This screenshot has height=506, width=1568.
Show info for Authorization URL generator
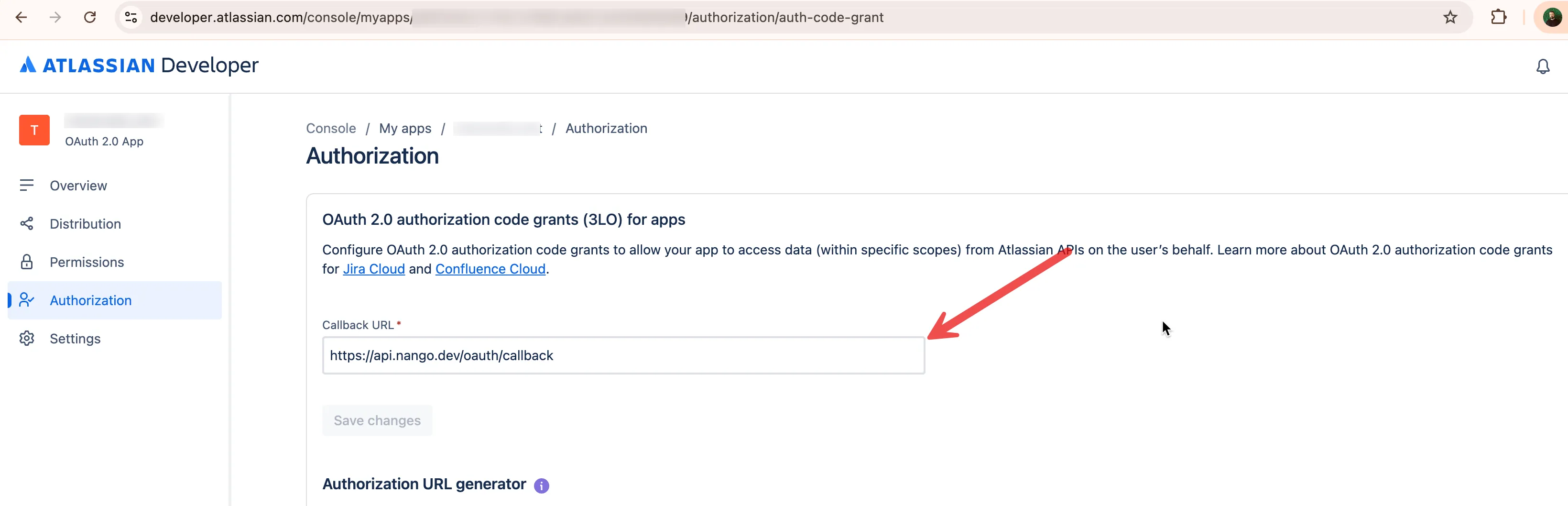coord(541,485)
